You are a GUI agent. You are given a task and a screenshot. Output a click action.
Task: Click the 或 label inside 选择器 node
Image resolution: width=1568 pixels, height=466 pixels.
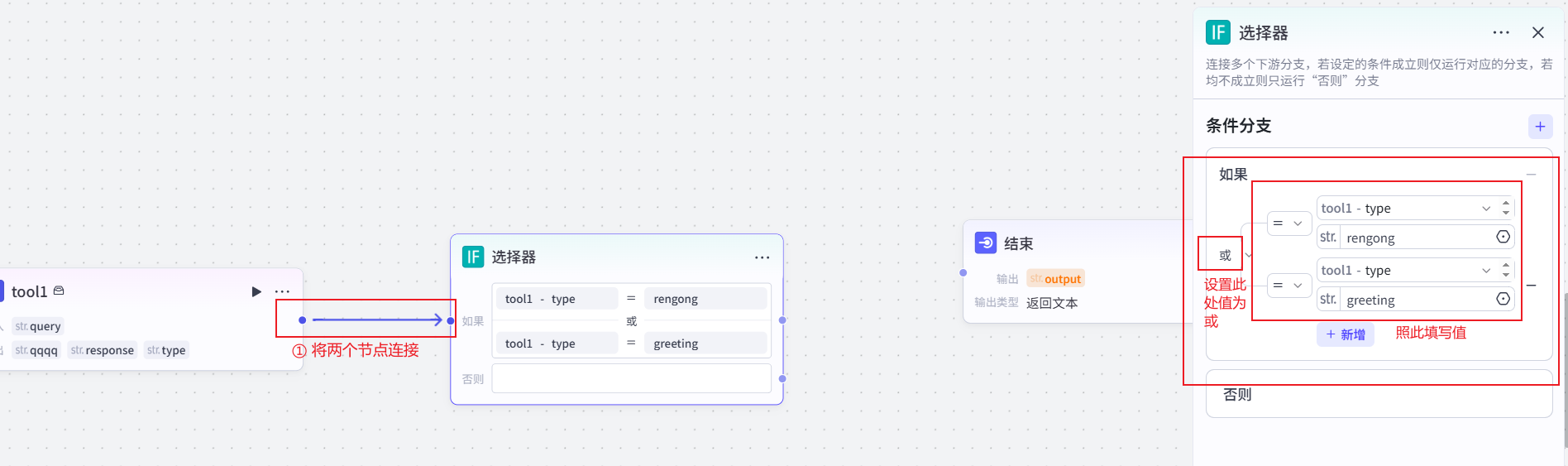point(632,321)
